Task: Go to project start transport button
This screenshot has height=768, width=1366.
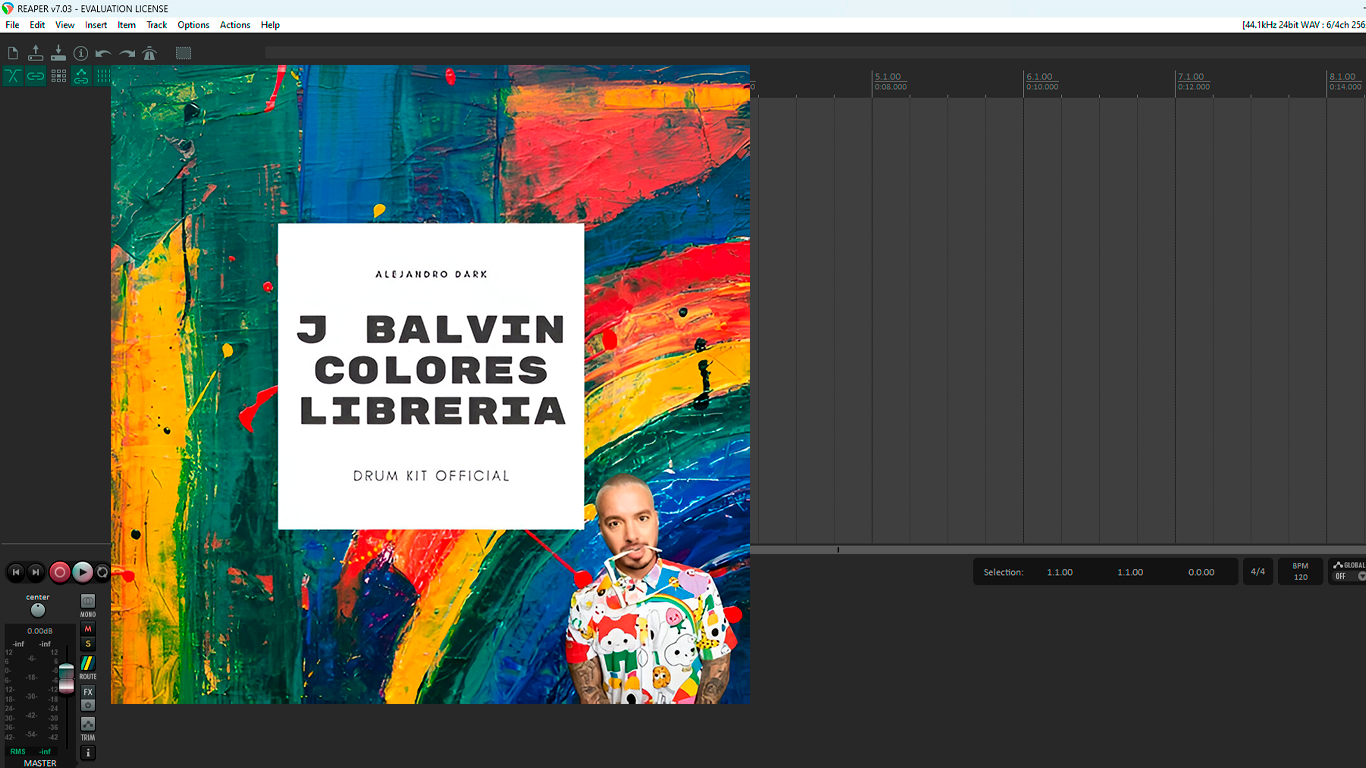Action: (16, 572)
